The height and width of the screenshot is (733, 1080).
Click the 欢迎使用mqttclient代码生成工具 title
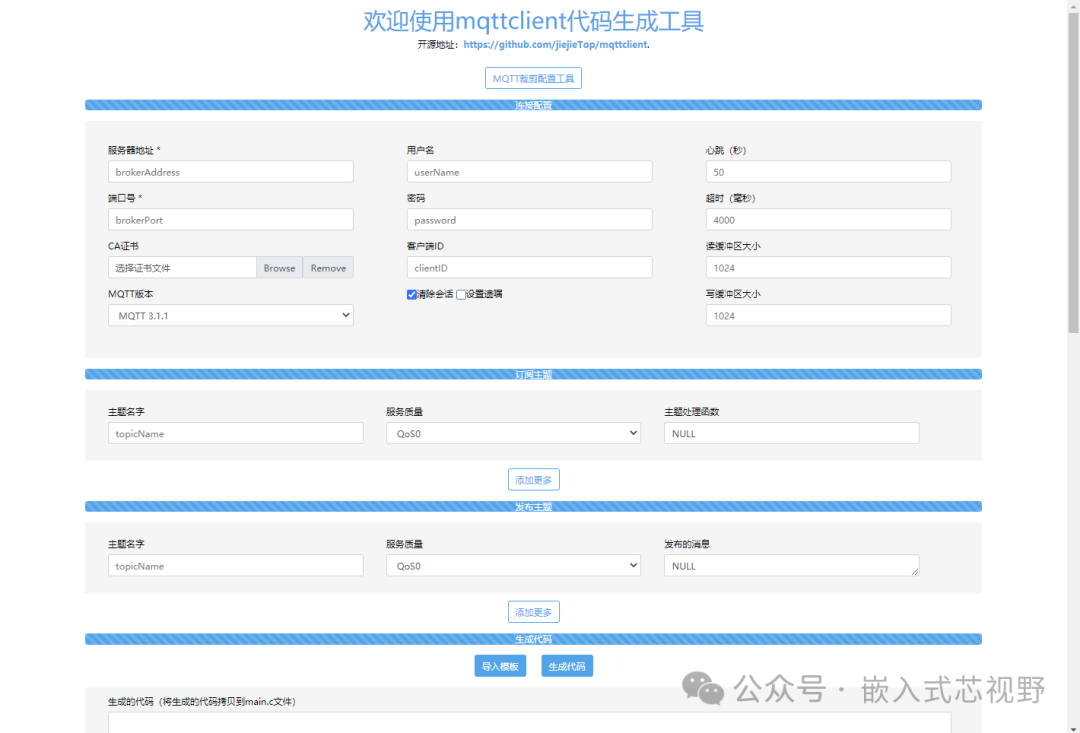click(x=533, y=21)
